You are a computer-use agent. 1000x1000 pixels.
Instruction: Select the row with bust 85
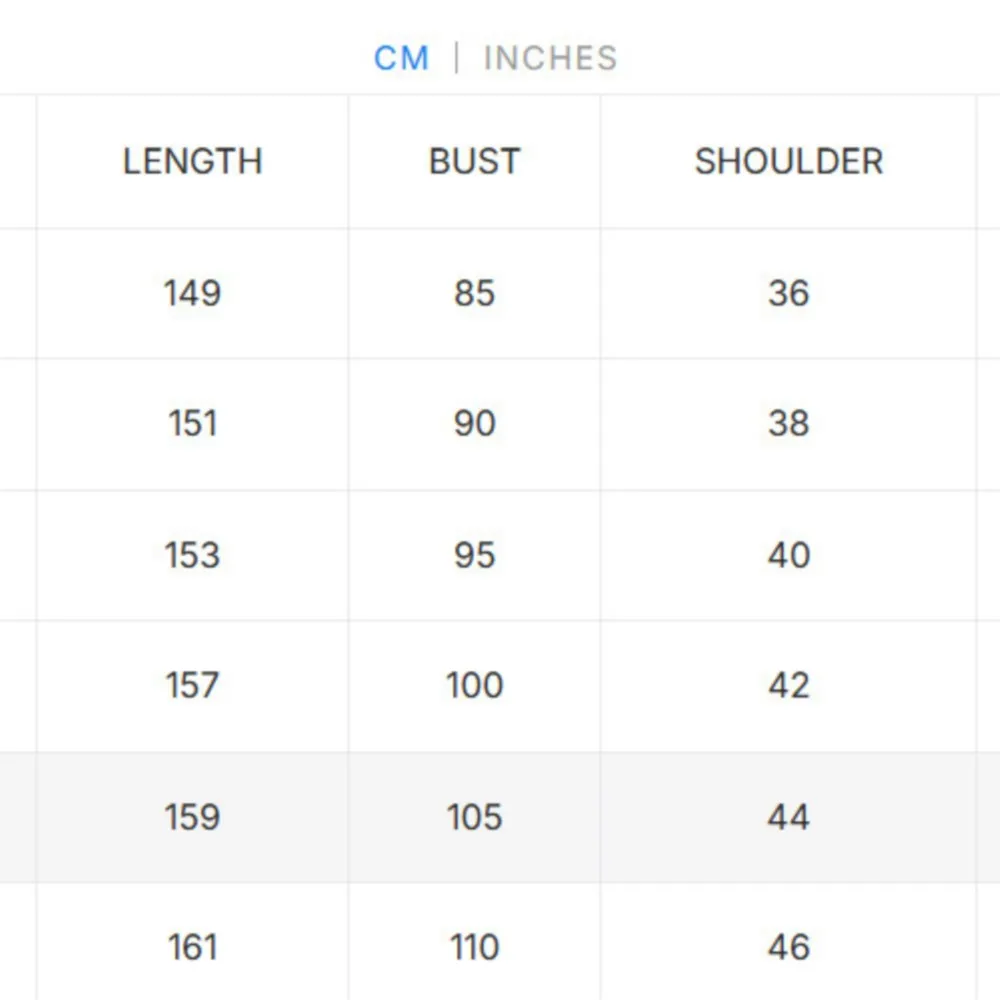click(x=473, y=293)
